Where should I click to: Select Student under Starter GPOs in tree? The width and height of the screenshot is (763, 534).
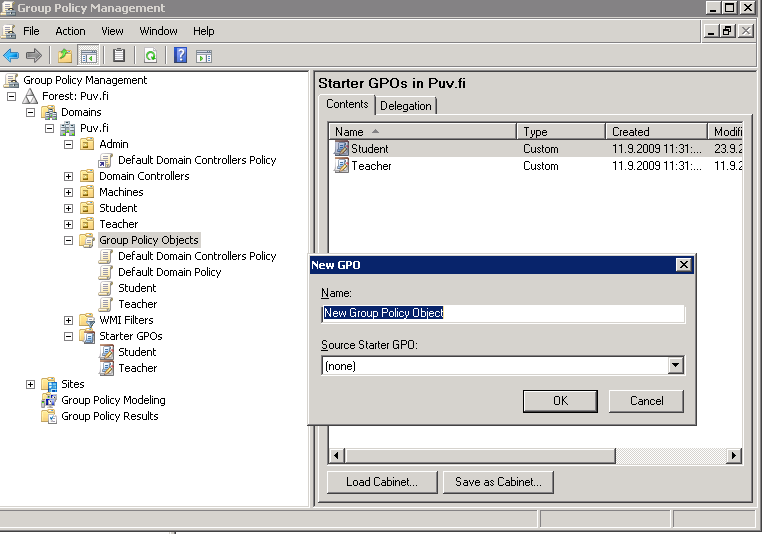137,352
